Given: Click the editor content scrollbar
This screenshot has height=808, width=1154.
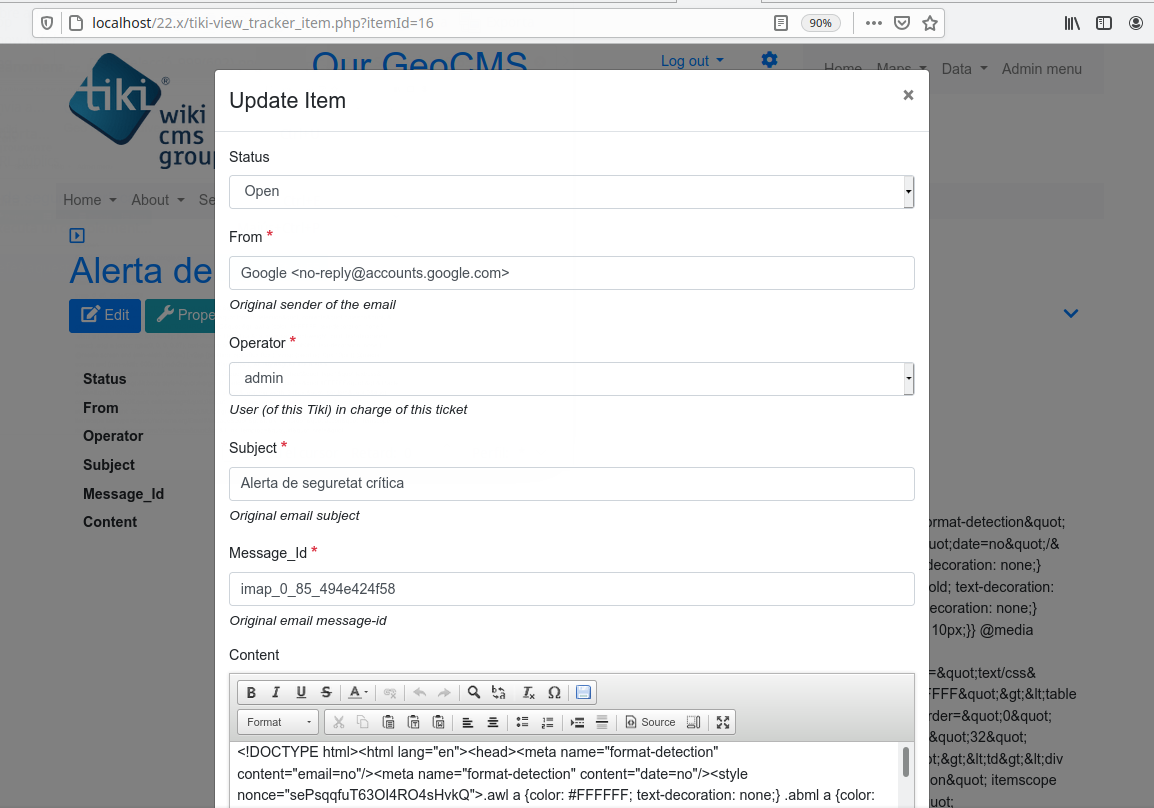Looking at the screenshot, I should pos(905,761).
